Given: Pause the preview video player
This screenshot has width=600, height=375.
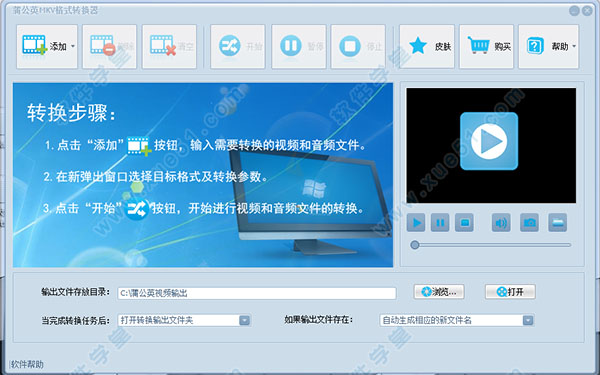Looking at the screenshot, I should coord(440,223).
